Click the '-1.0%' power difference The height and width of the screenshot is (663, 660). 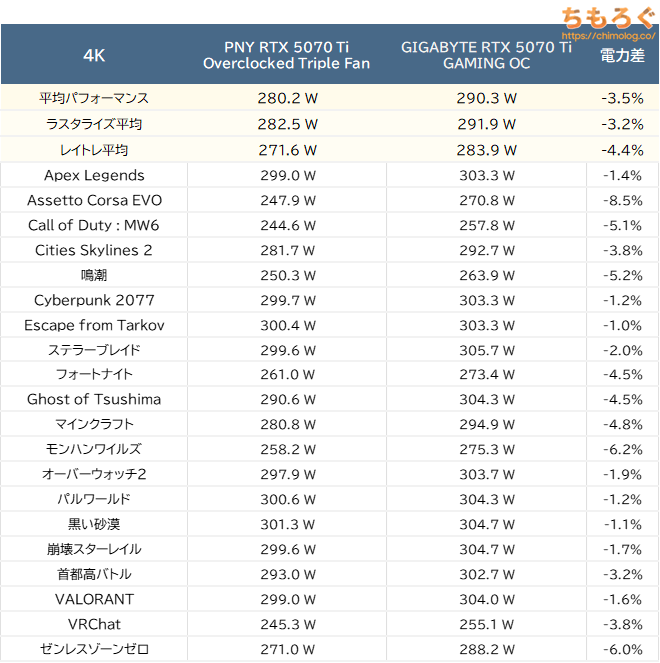pyautogui.click(x=622, y=325)
